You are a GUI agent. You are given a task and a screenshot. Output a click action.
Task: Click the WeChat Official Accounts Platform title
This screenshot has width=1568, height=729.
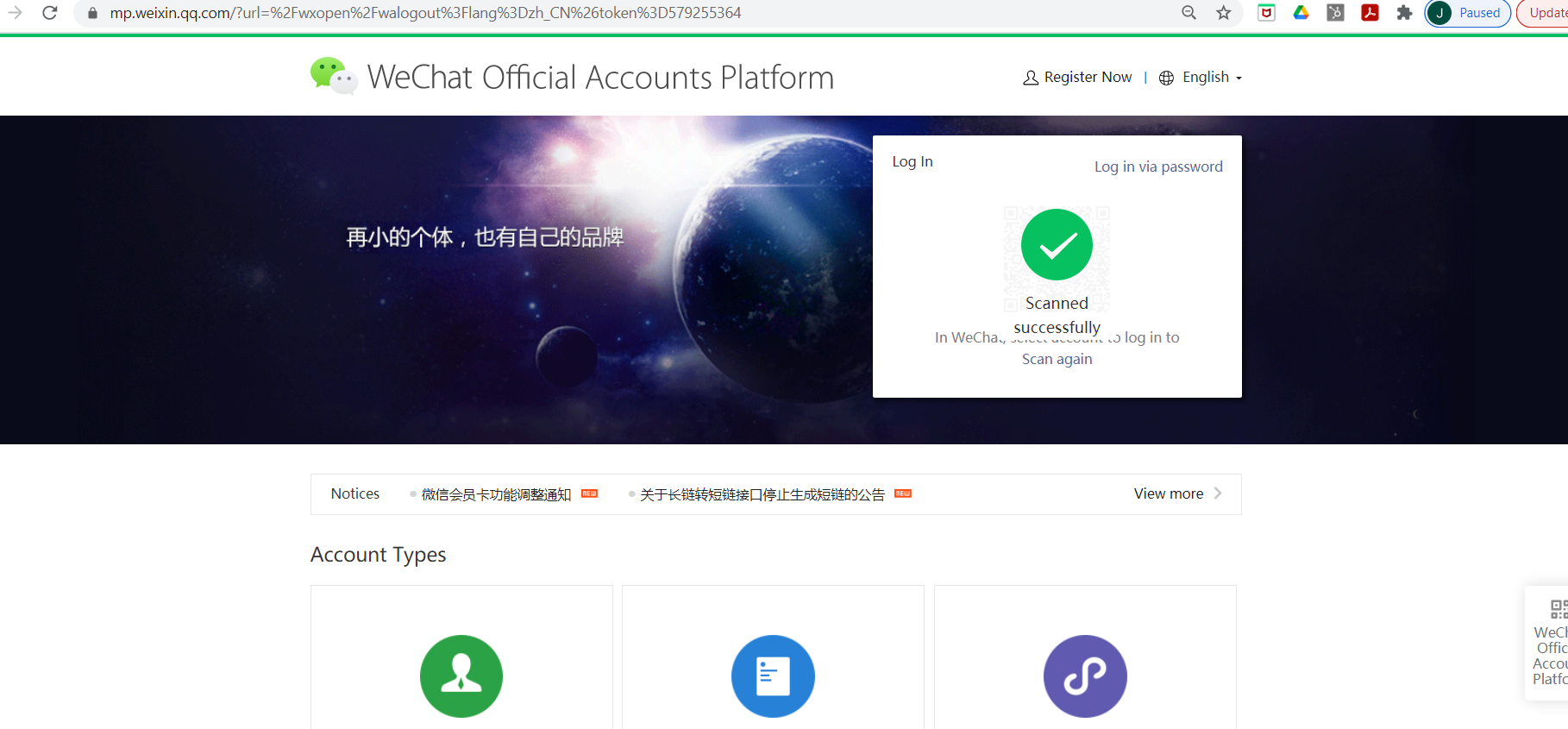pos(600,78)
